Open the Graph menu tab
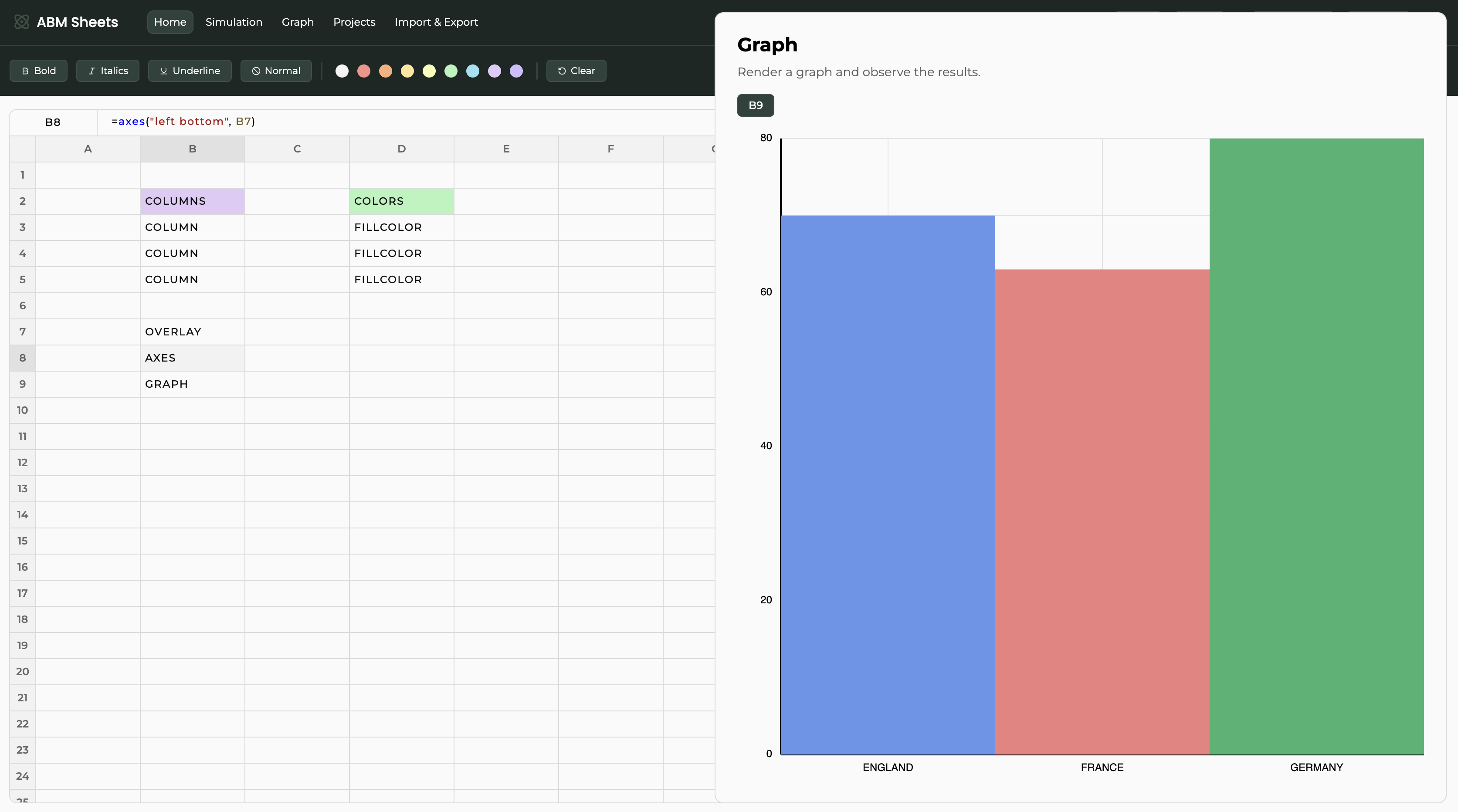The width and height of the screenshot is (1458, 812). [x=298, y=22]
